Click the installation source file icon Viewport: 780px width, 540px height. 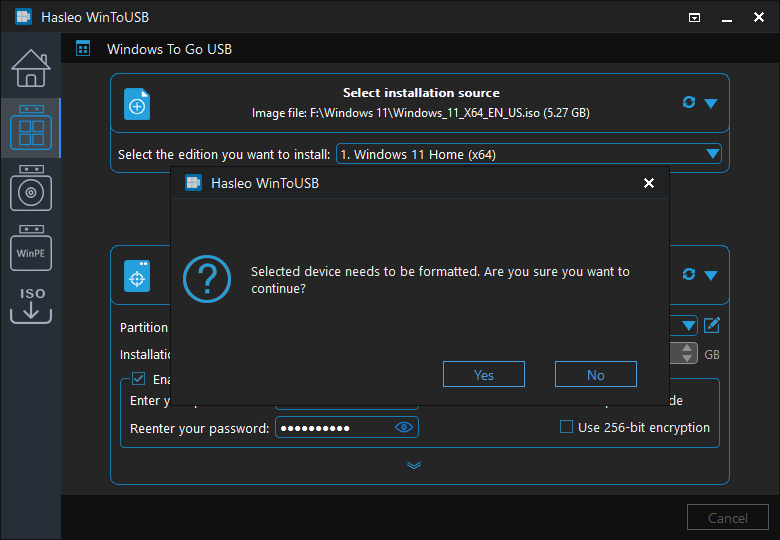(x=137, y=104)
